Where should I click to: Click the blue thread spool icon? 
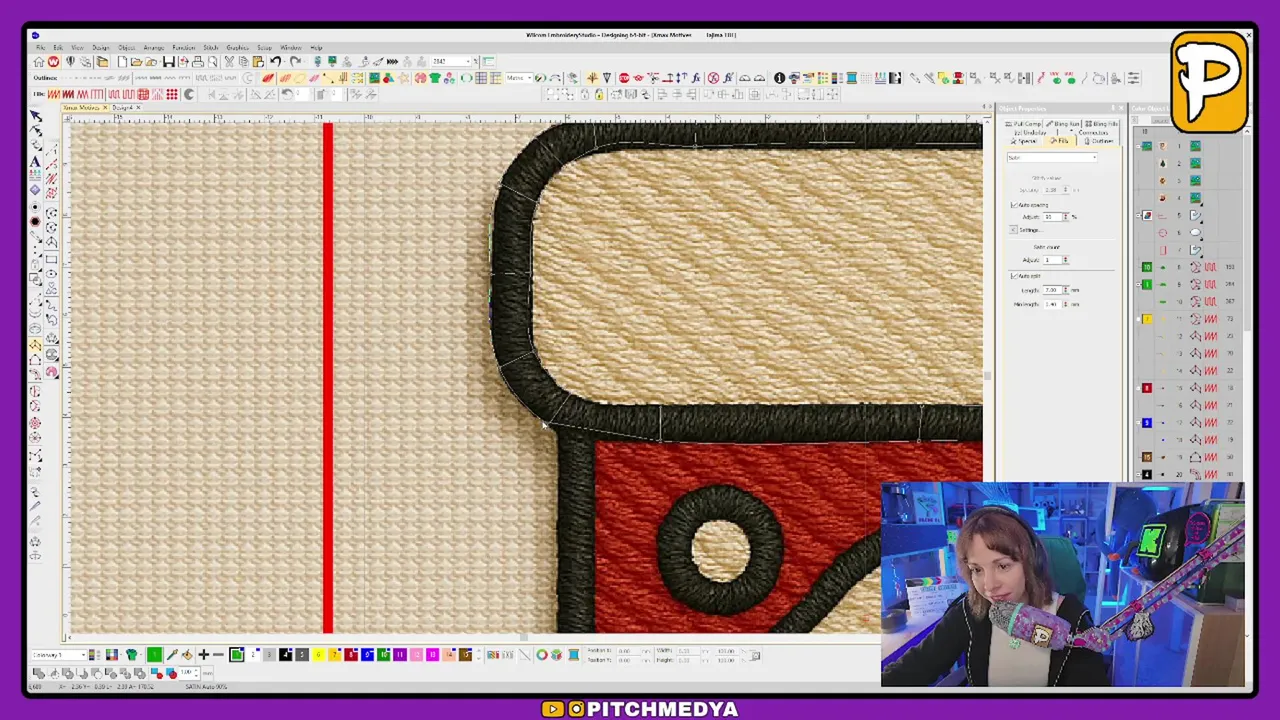(x=851, y=78)
